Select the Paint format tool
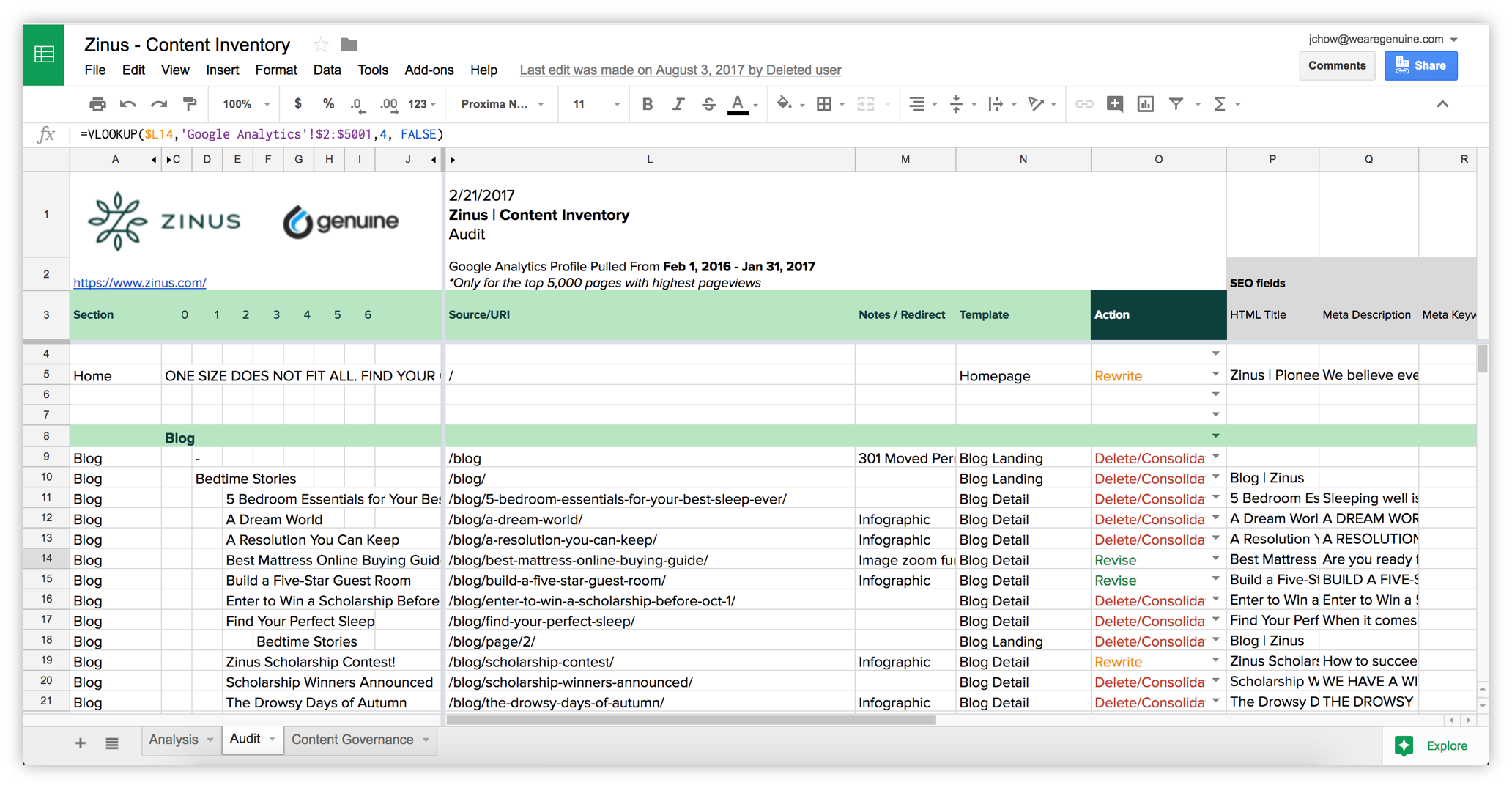 click(x=190, y=104)
